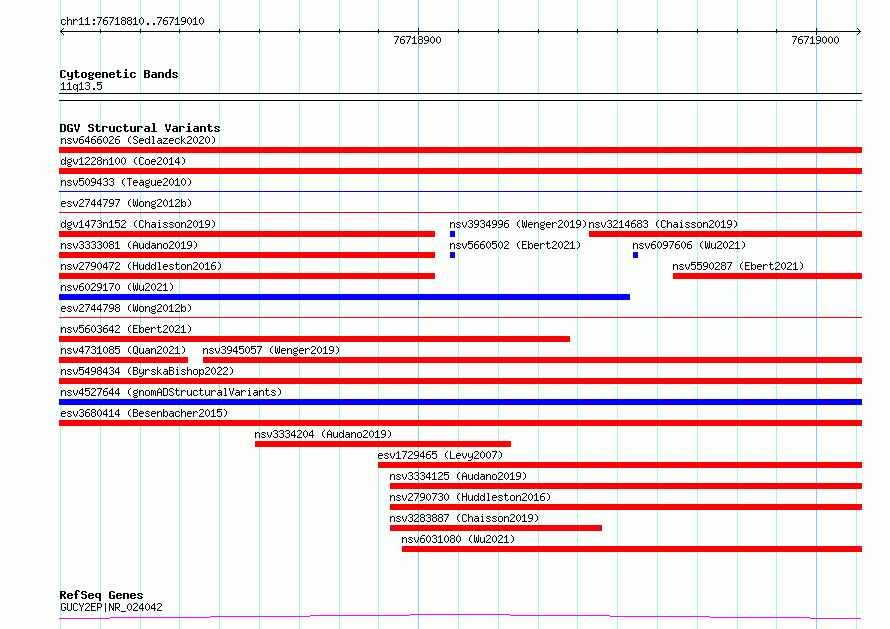
Task: Open nsv2790730 (Huddleston2016) label
Action: point(470,497)
